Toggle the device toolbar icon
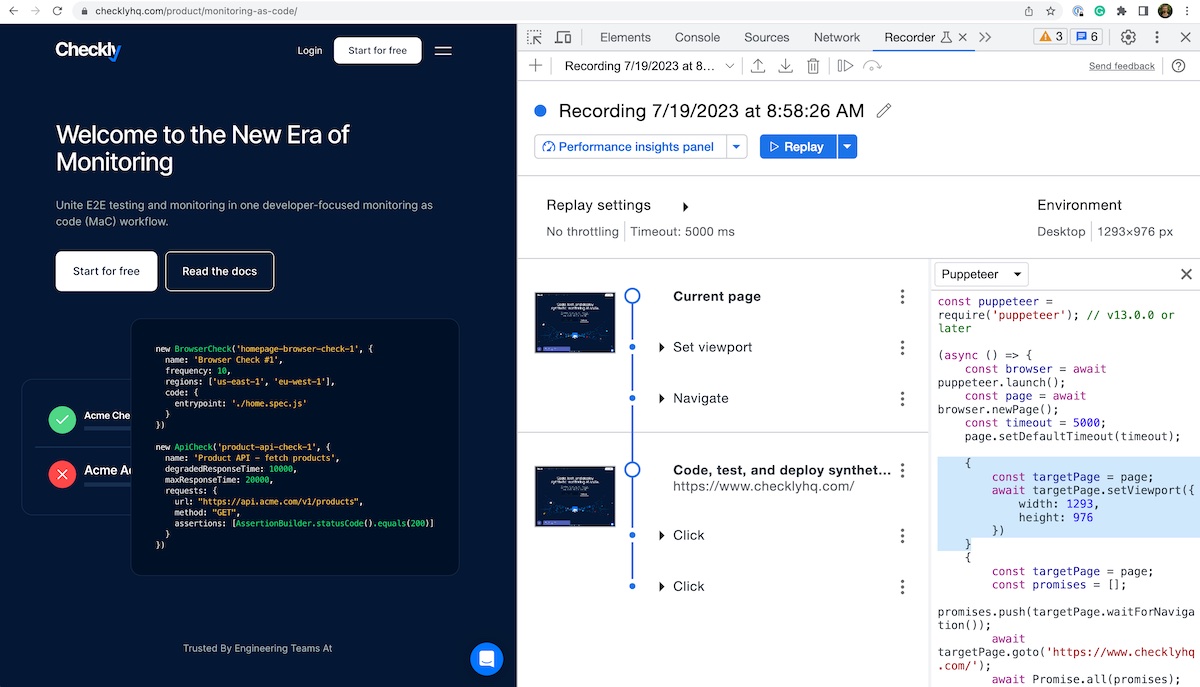1200x687 pixels. (563, 37)
